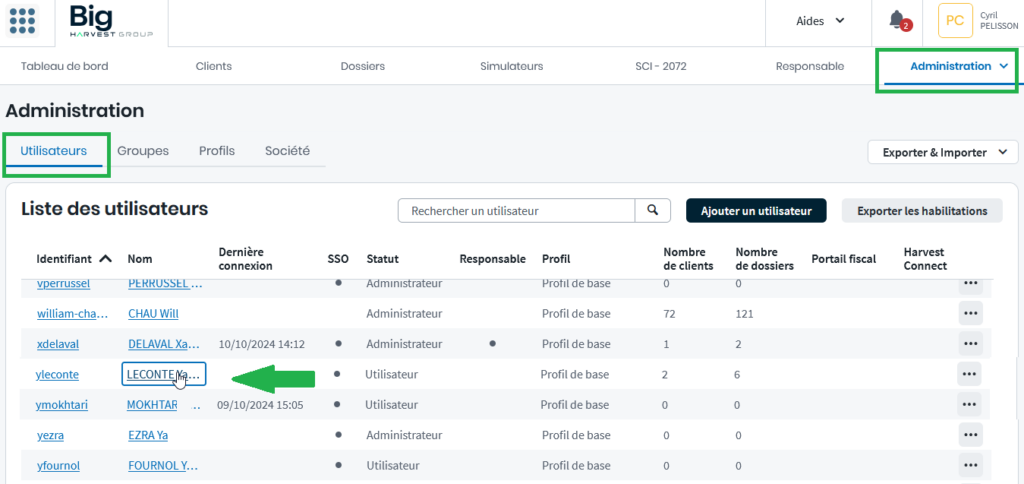The height and width of the screenshot is (484, 1024).
Task: Open three-dot menu for yezra row
Action: 968,435
